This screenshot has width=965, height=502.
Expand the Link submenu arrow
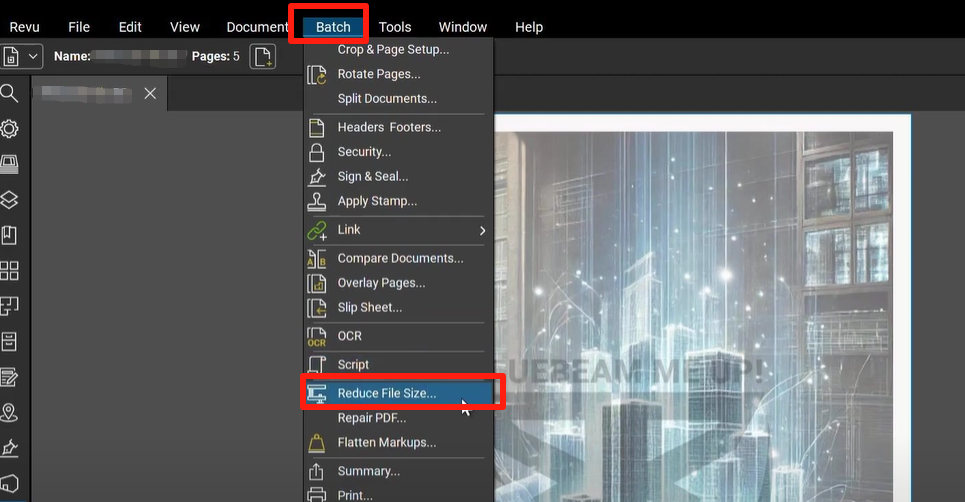click(x=482, y=230)
